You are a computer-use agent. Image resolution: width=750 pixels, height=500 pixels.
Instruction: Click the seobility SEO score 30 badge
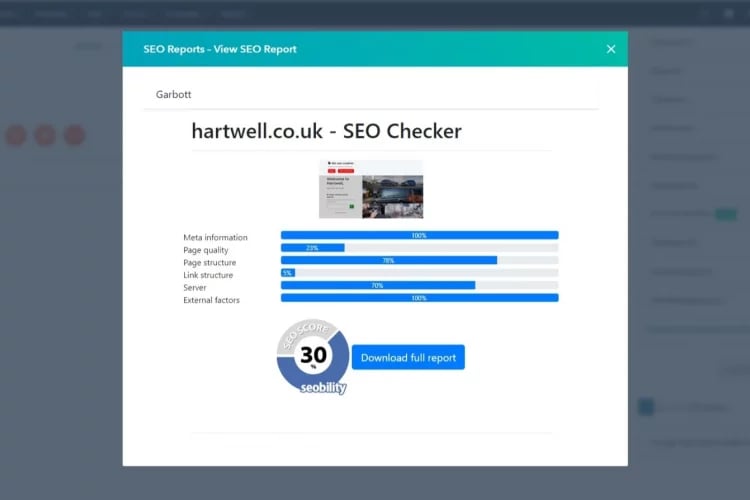click(313, 356)
